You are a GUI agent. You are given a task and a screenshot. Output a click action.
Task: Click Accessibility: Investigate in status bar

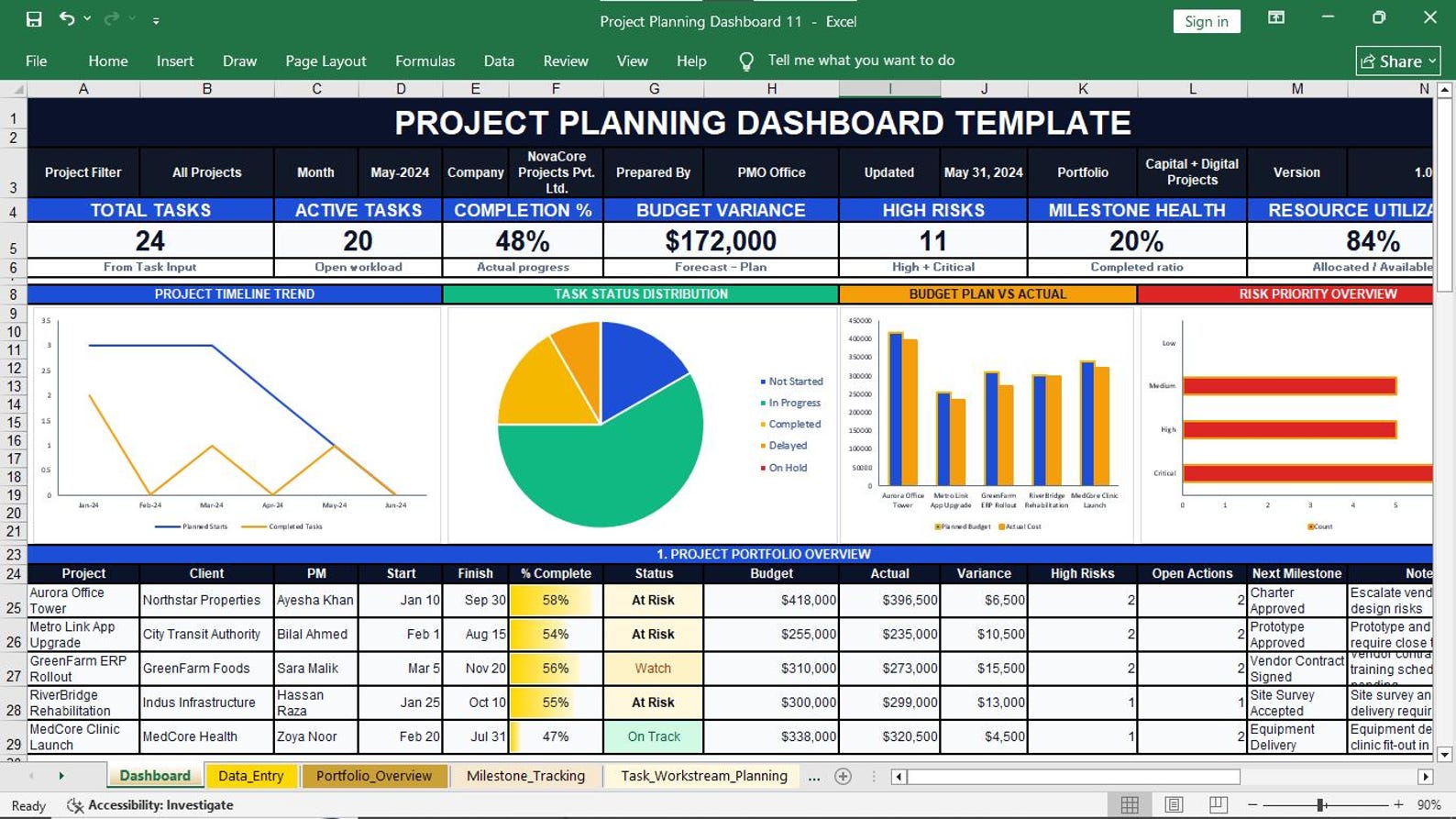coord(151,805)
